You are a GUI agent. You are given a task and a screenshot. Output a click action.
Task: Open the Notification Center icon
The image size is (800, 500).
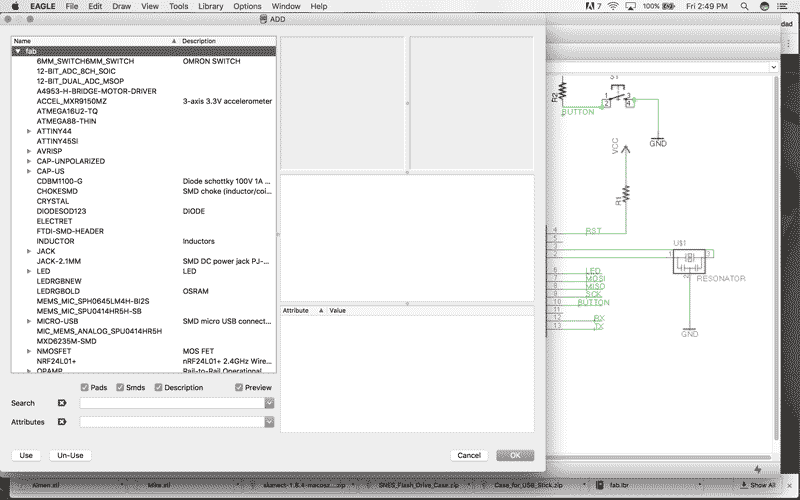[x=782, y=6]
